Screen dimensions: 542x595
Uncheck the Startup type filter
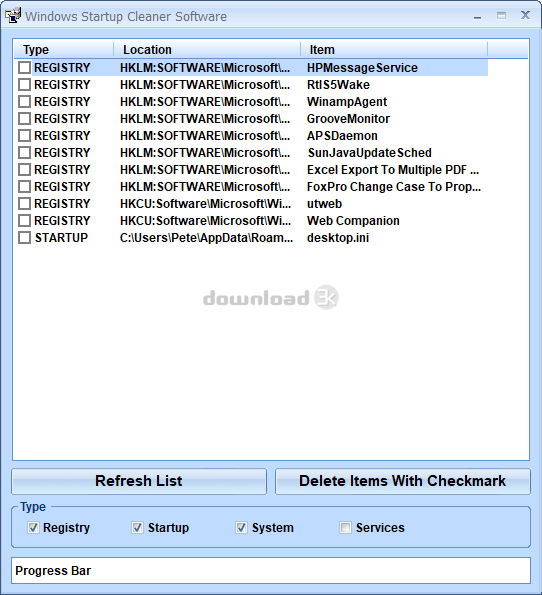[137, 527]
